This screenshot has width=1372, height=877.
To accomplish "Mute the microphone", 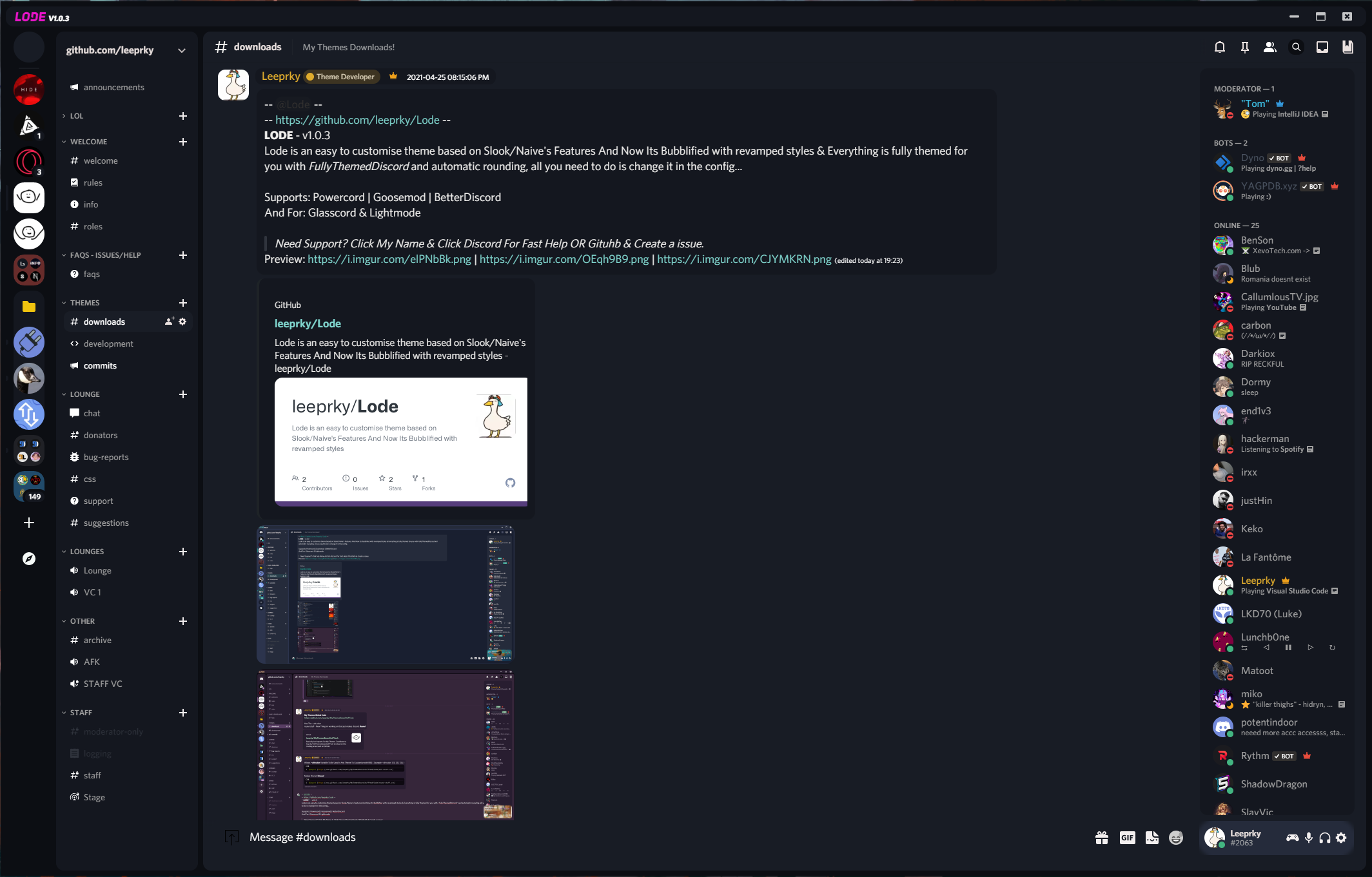I will [x=1308, y=837].
